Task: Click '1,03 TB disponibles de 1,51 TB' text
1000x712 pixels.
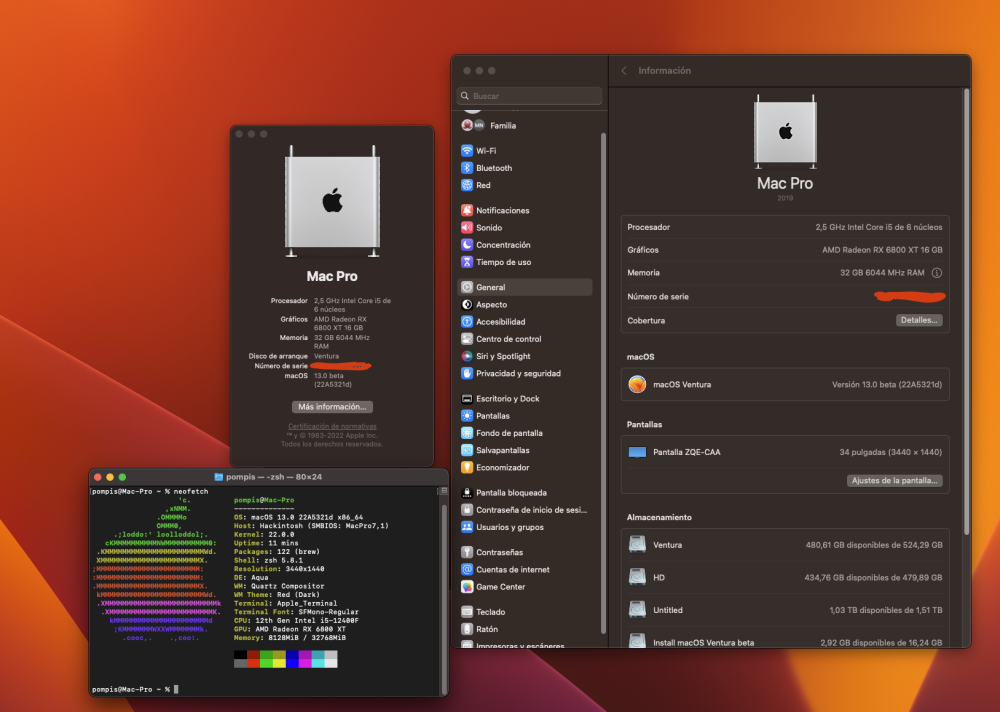Action: pos(886,611)
